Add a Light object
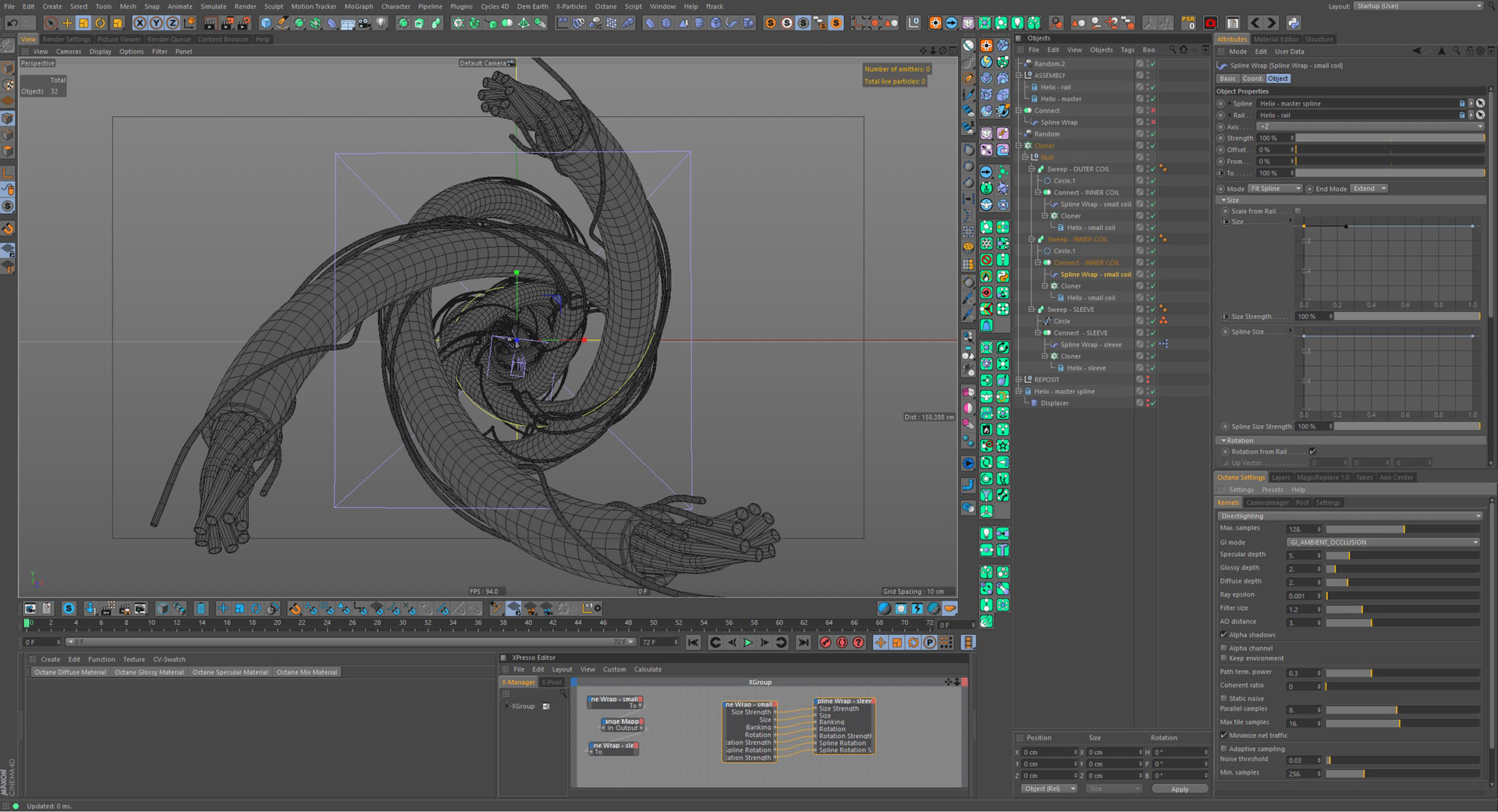This screenshot has height=812, width=1498. click(381, 23)
